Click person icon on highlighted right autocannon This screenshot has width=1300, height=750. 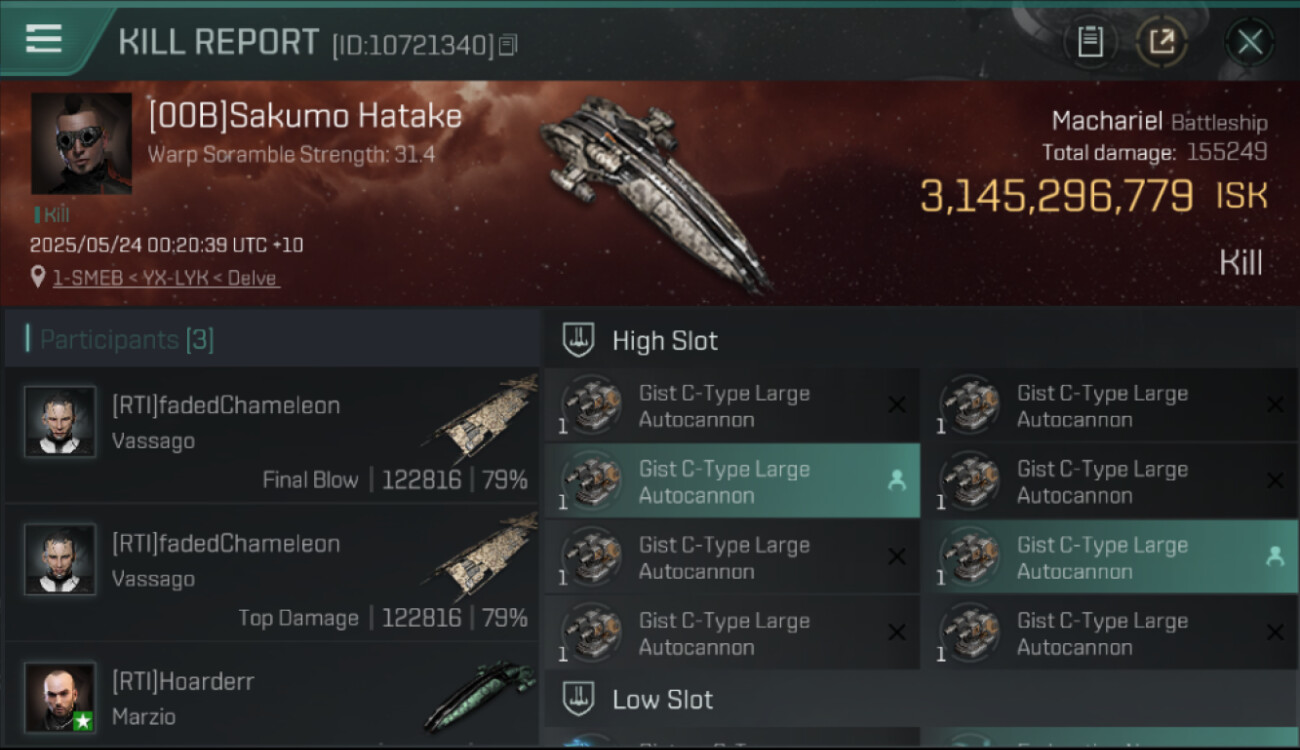(x=1275, y=557)
